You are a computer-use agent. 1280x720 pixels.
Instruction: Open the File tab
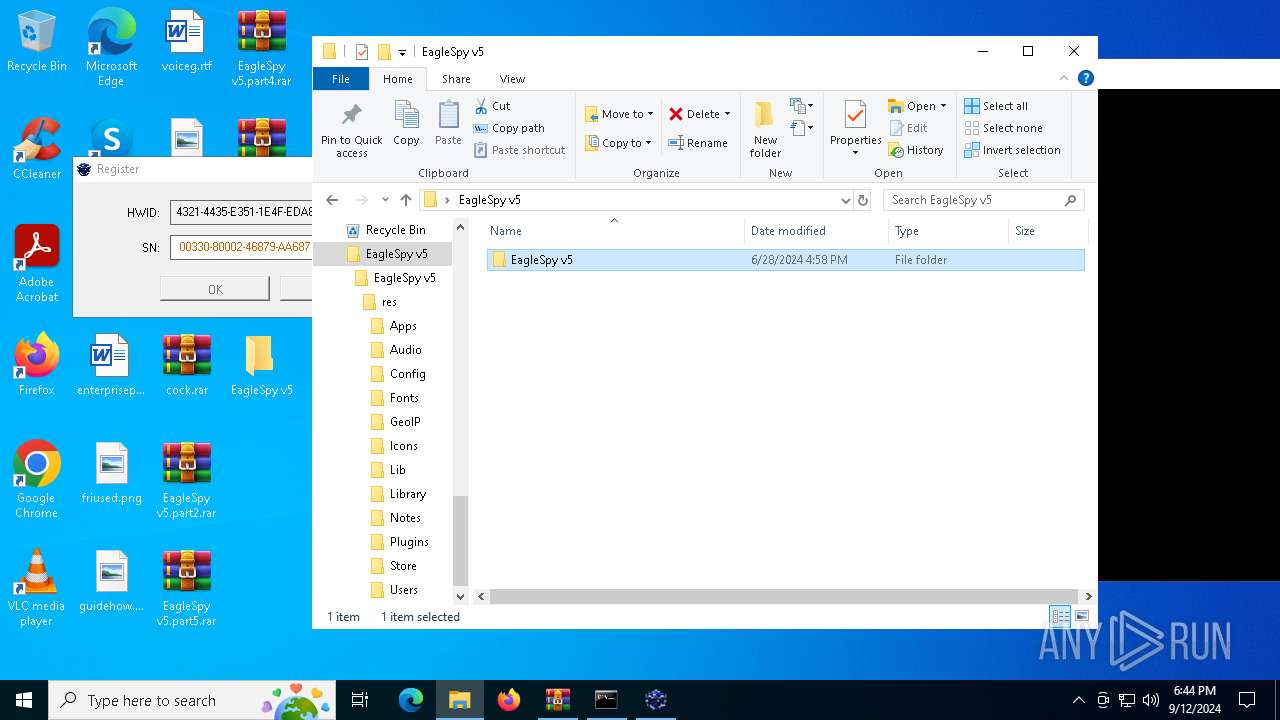(341, 79)
